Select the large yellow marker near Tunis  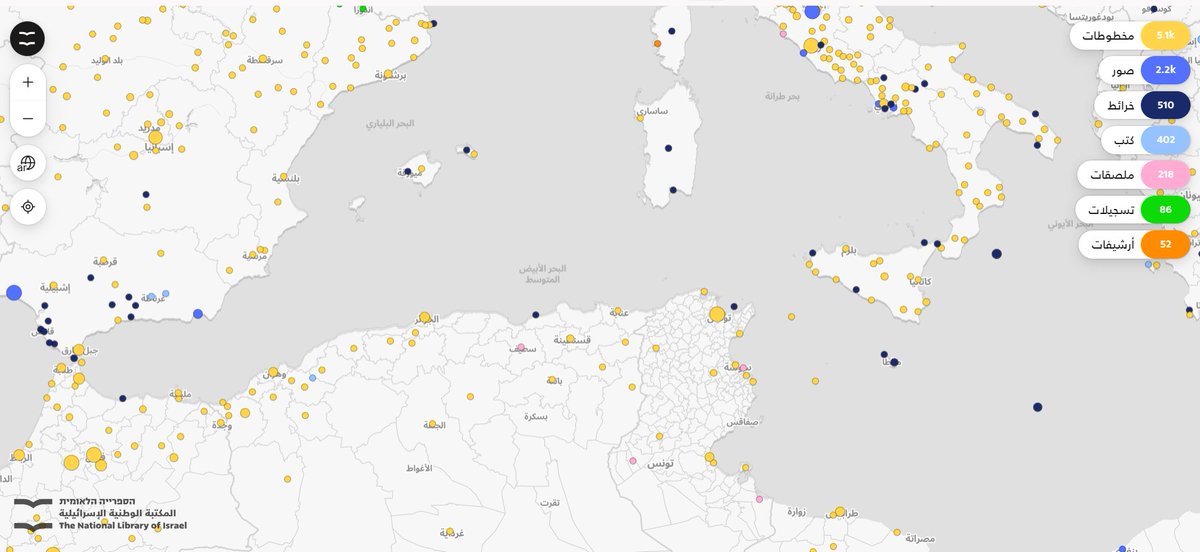tap(717, 314)
